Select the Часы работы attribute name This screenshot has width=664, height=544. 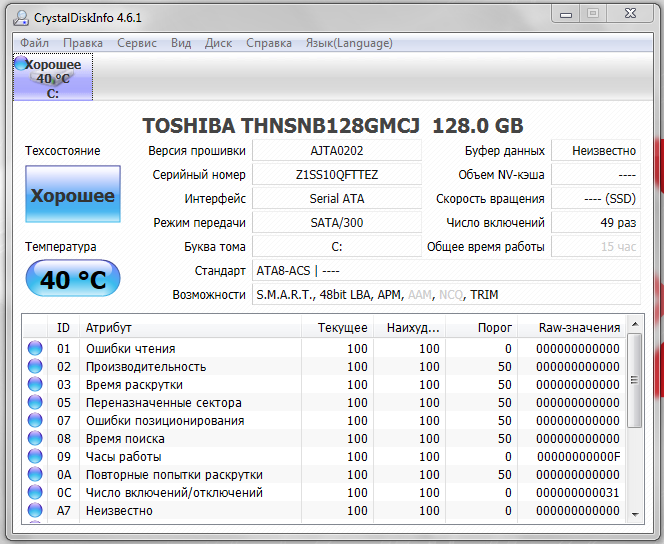pos(123,456)
